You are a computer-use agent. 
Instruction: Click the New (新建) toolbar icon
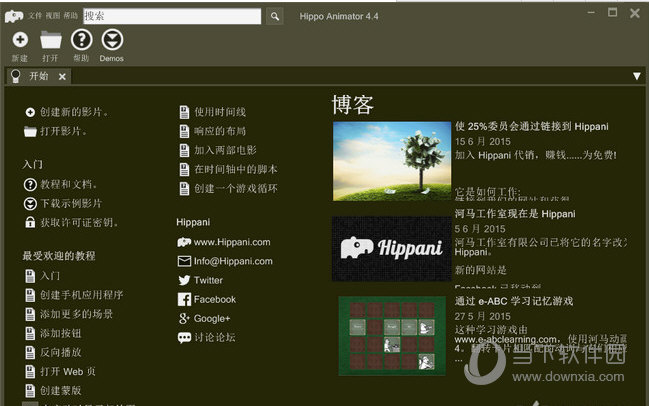click(20, 40)
